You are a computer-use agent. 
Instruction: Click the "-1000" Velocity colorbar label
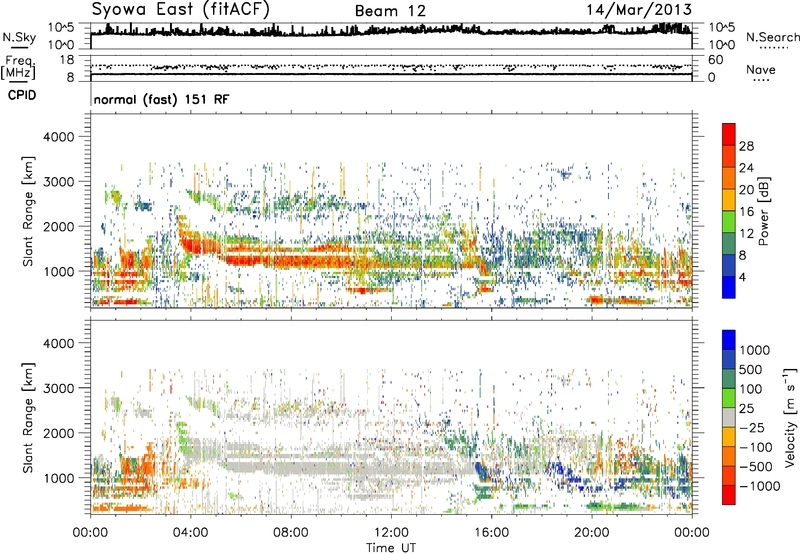click(x=760, y=486)
